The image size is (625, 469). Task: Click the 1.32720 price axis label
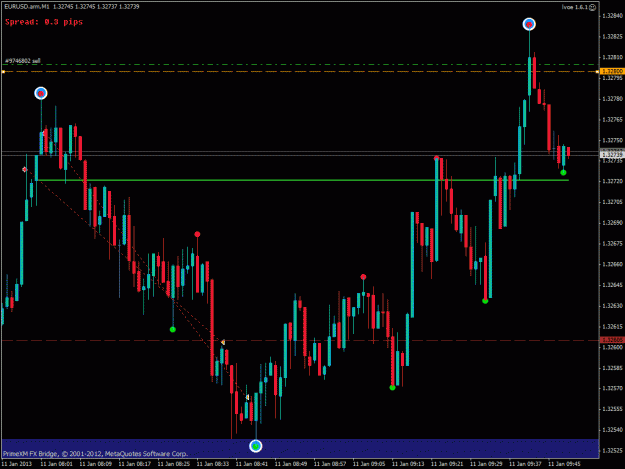coord(613,181)
